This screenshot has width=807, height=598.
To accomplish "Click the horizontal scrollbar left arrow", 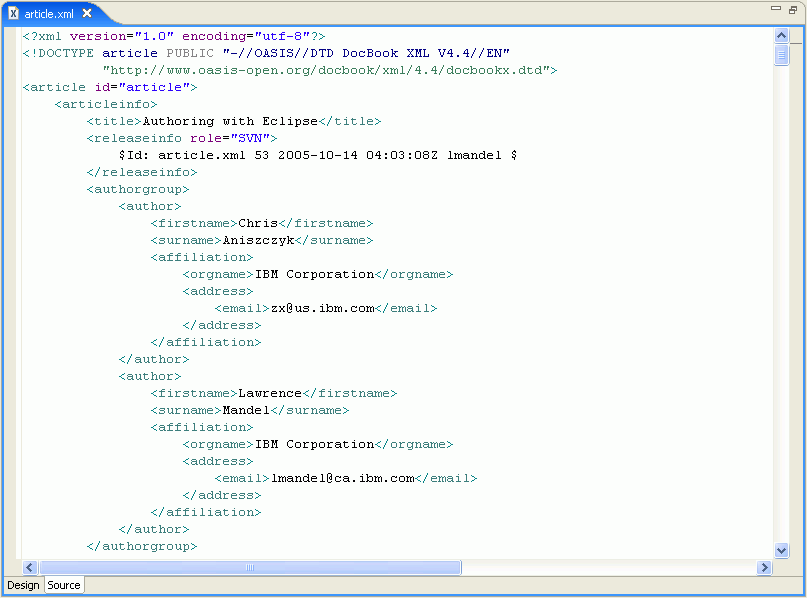I will coord(29,567).
